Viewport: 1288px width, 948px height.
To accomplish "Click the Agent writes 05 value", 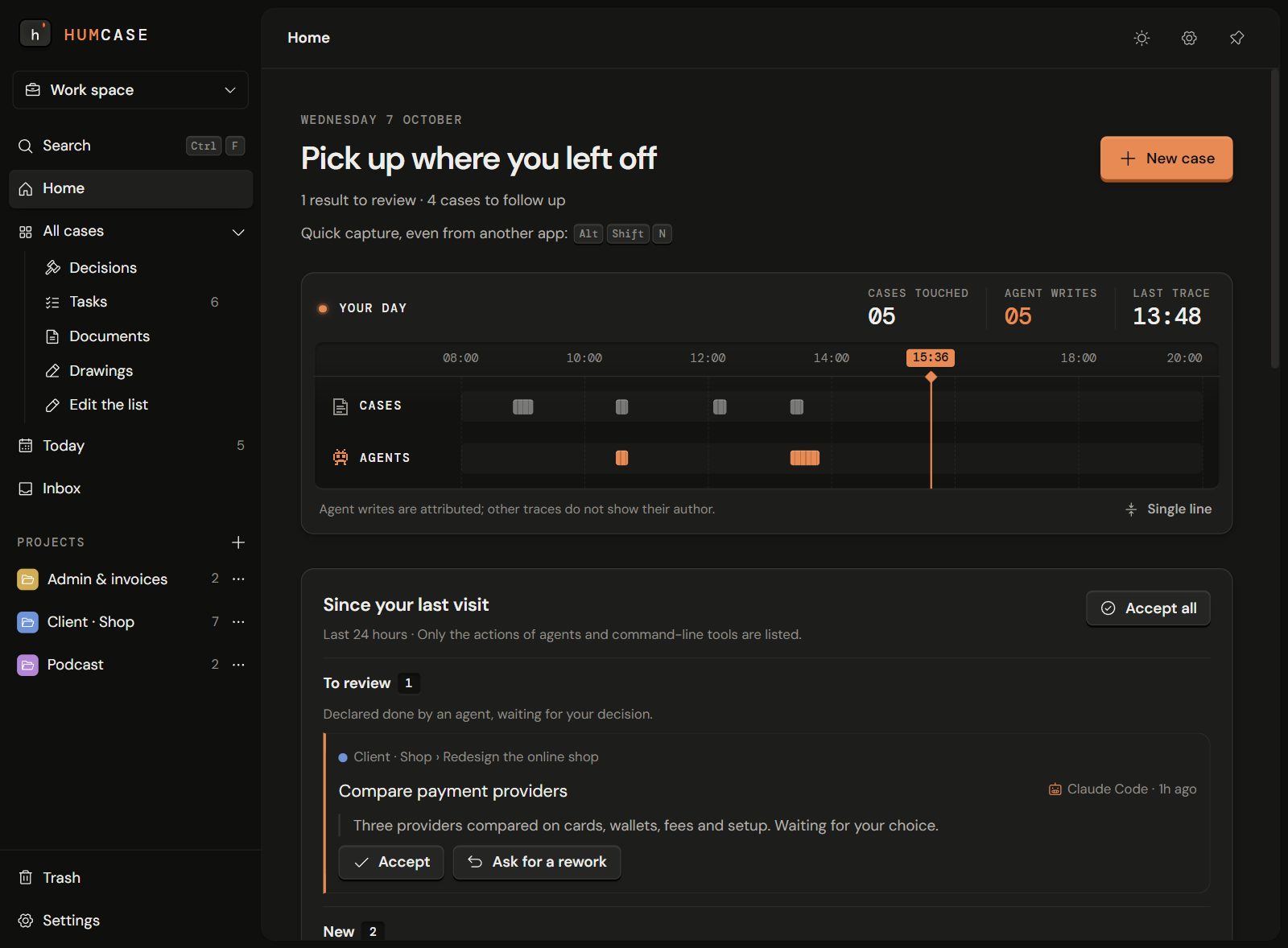I will [1018, 316].
